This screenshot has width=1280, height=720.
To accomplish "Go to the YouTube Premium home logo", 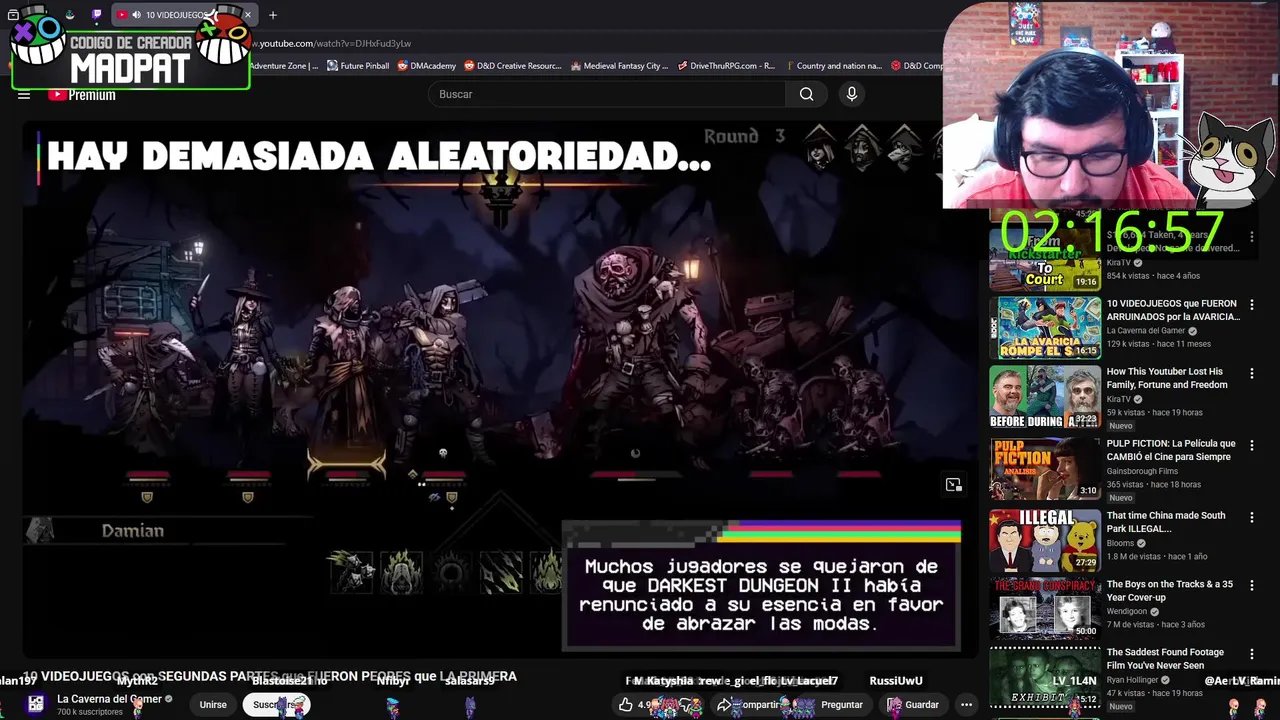I will [82, 95].
